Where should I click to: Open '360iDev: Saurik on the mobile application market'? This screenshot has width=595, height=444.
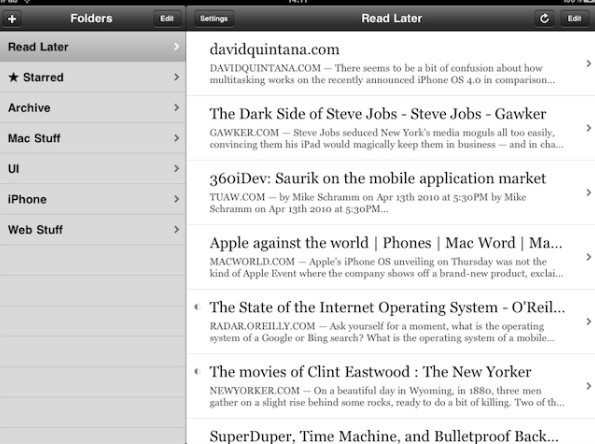tap(378, 179)
